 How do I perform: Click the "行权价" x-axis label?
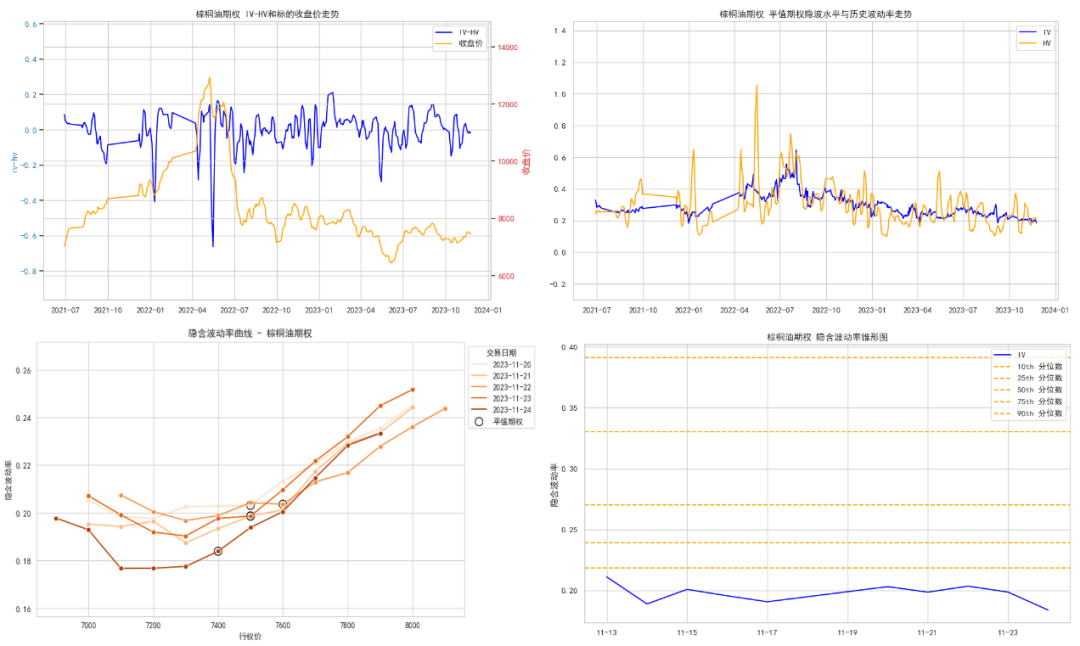click(x=250, y=637)
